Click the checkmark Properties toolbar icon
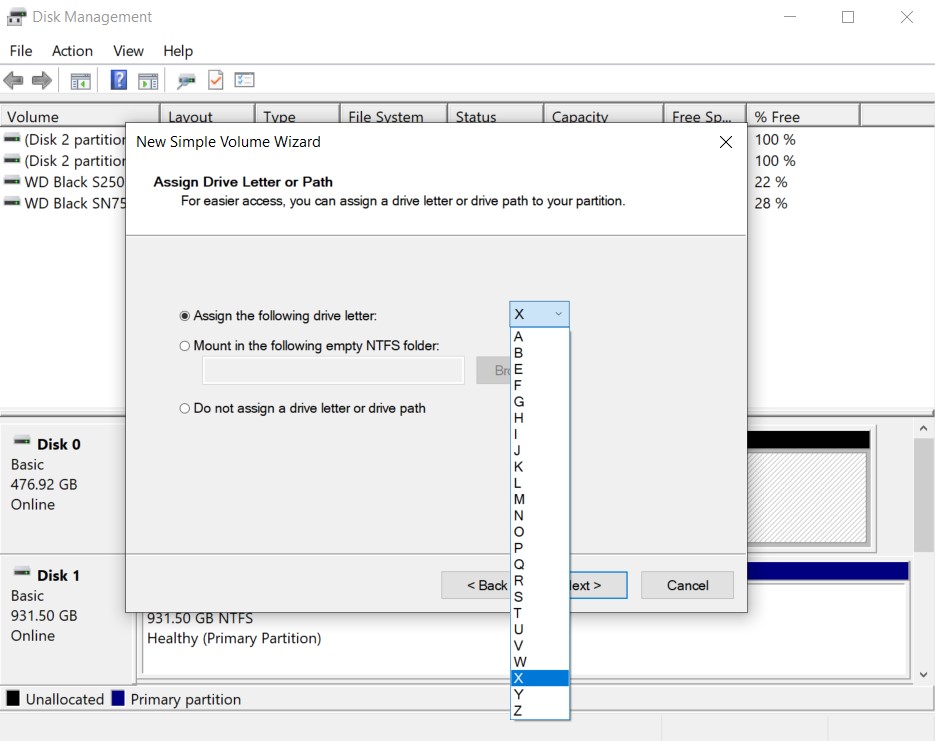The height and width of the screenshot is (741, 935). click(x=215, y=80)
